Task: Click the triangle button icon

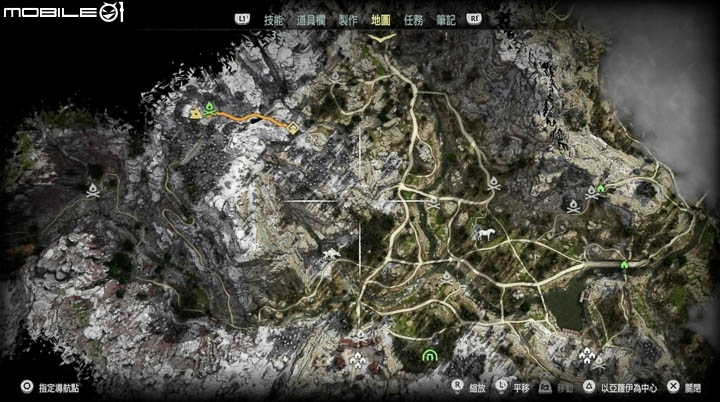Action: [x=589, y=387]
